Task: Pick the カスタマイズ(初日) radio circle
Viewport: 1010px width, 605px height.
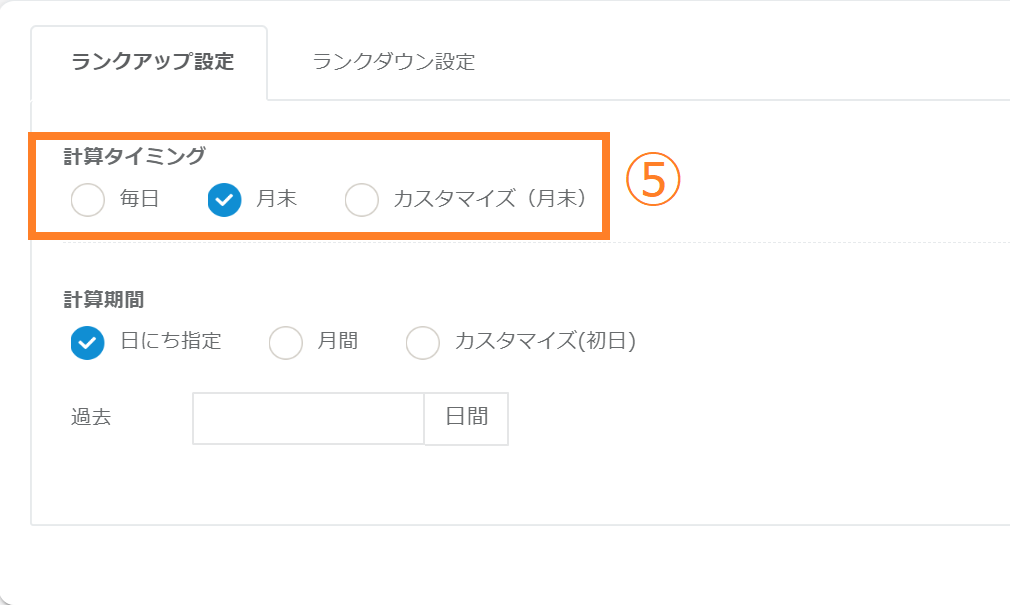Action: [423, 342]
